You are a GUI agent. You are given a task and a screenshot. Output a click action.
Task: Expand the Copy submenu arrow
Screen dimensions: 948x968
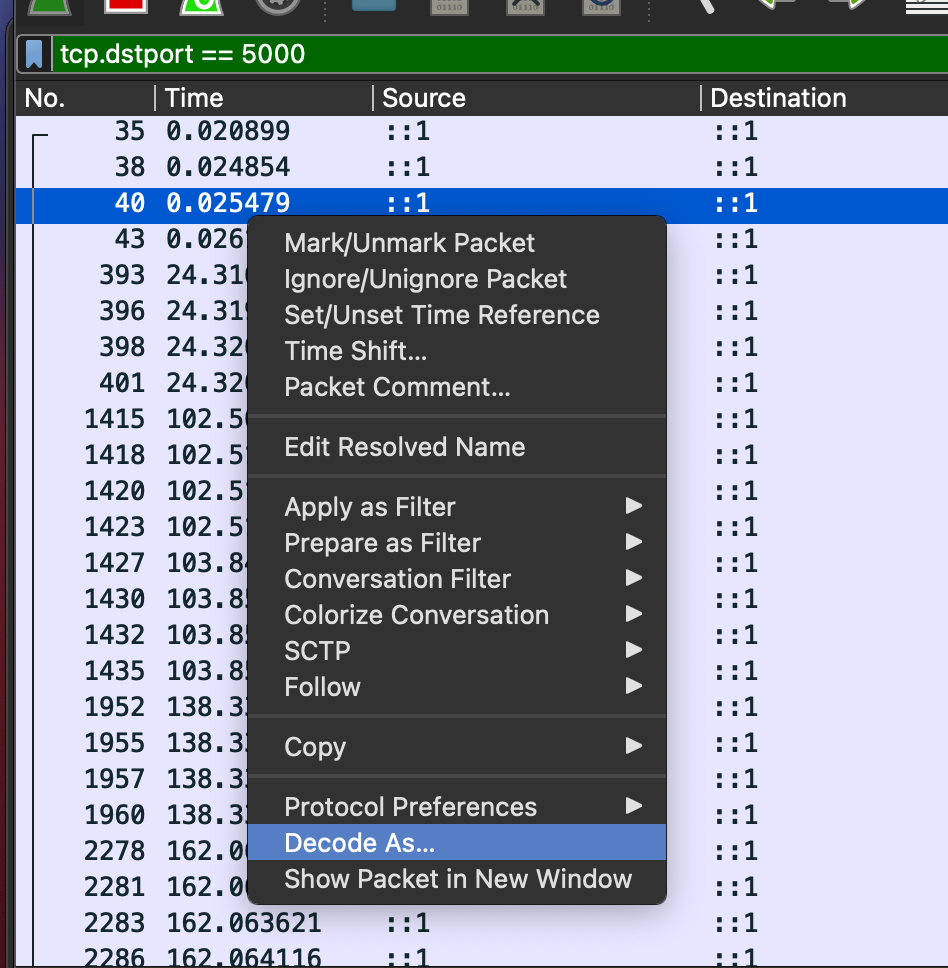coord(634,746)
